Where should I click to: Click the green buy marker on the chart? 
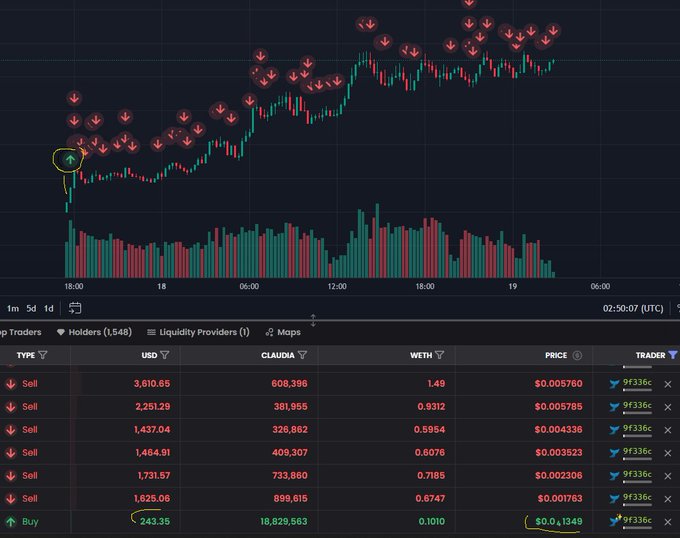pos(70,160)
